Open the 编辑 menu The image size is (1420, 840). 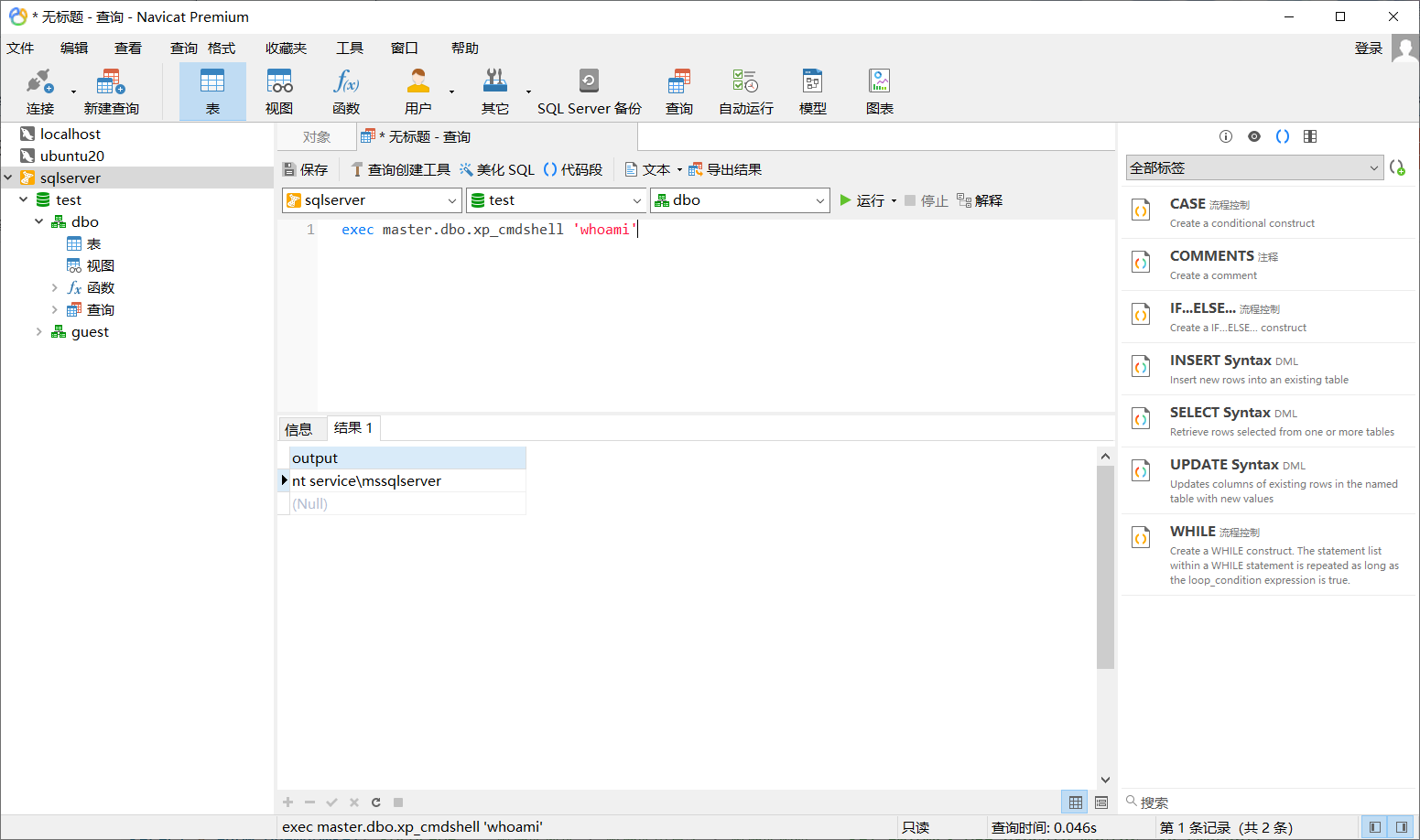click(x=74, y=48)
